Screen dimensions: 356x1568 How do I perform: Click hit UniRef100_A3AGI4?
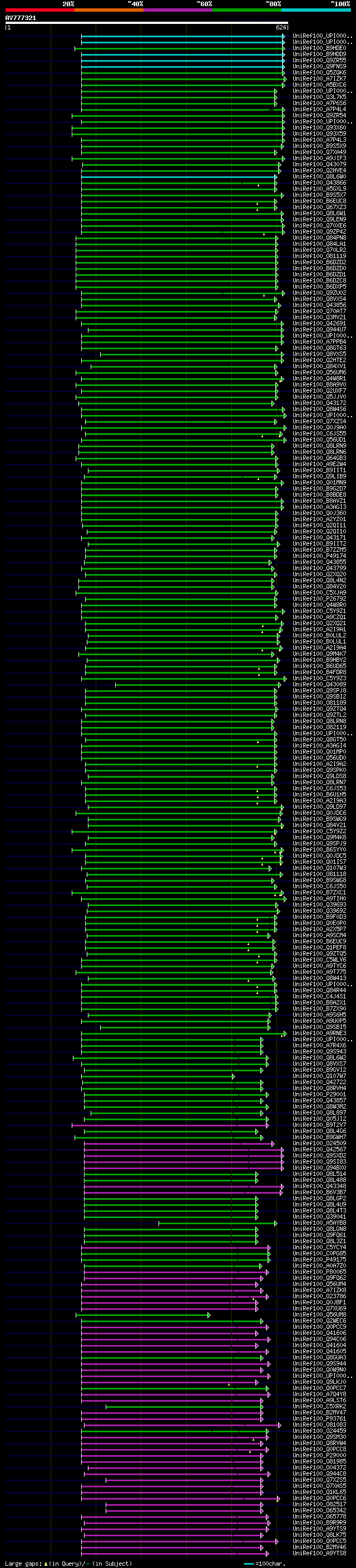pyautogui.click(x=319, y=746)
